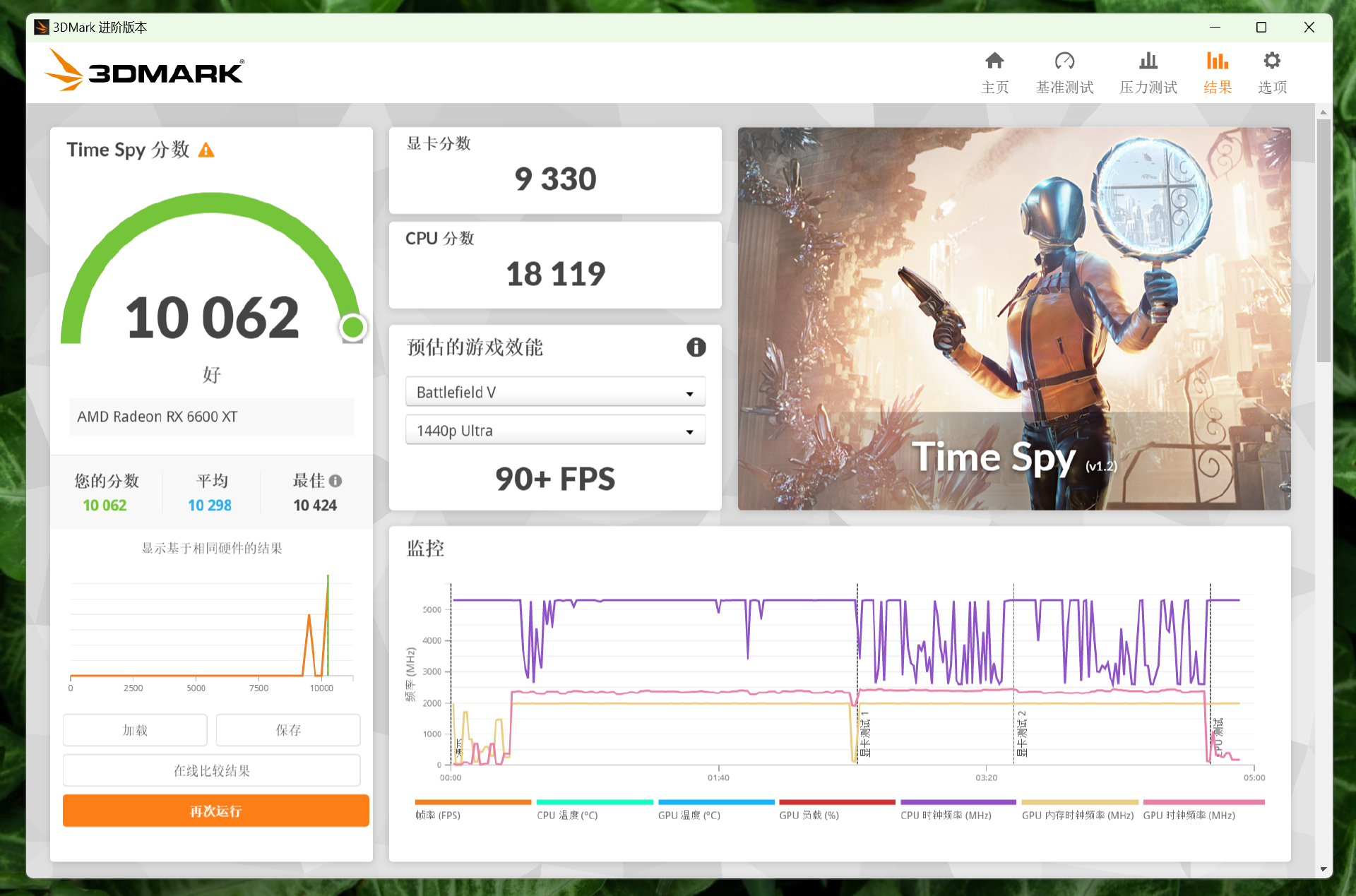Switch to the 结果 results icon

pos(1217,61)
